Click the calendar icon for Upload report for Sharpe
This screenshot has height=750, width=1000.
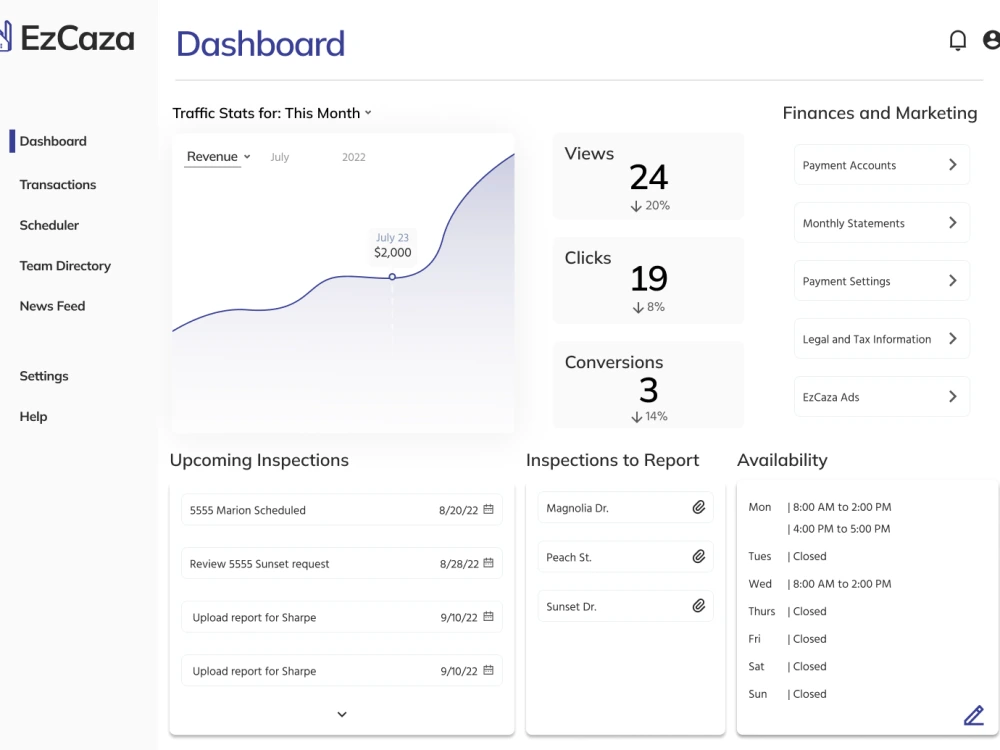coord(489,617)
